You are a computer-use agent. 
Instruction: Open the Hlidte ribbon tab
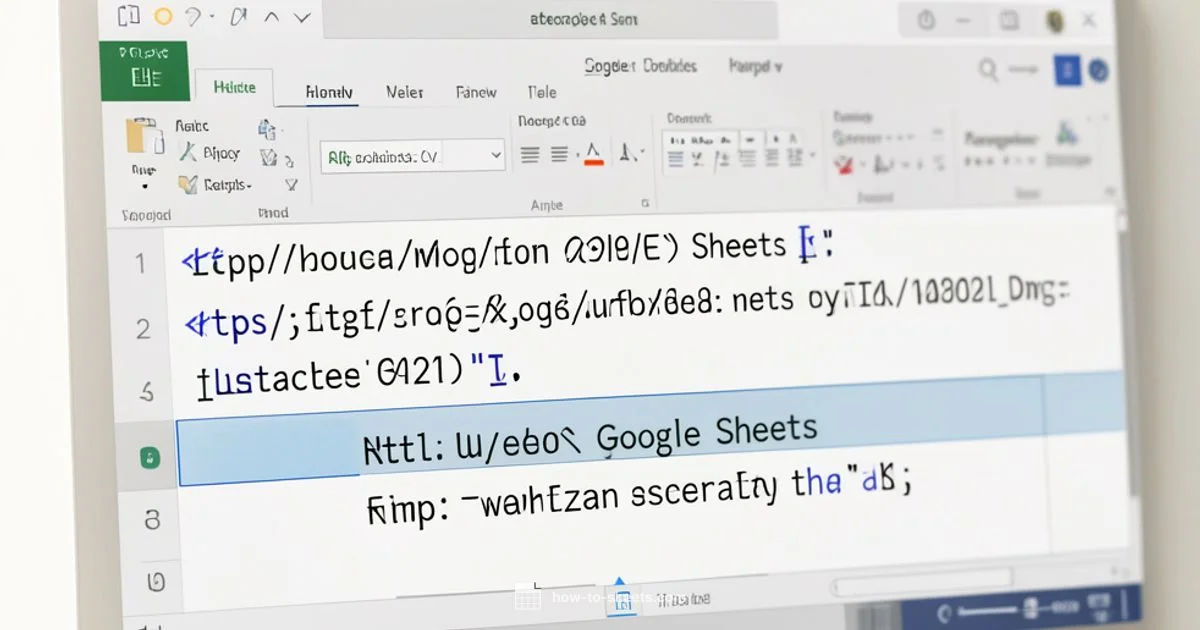(234, 88)
